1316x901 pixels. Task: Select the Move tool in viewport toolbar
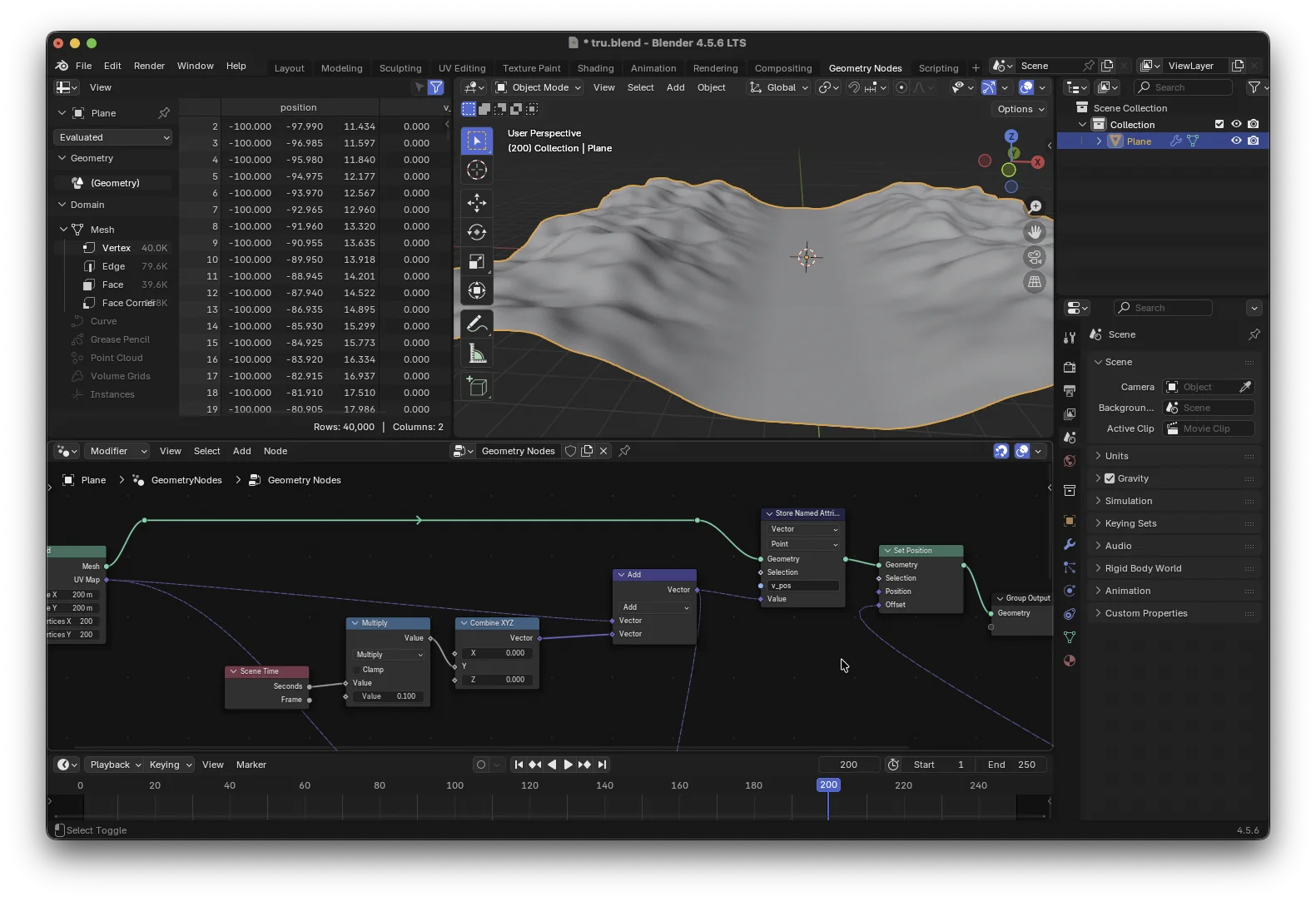(477, 202)
